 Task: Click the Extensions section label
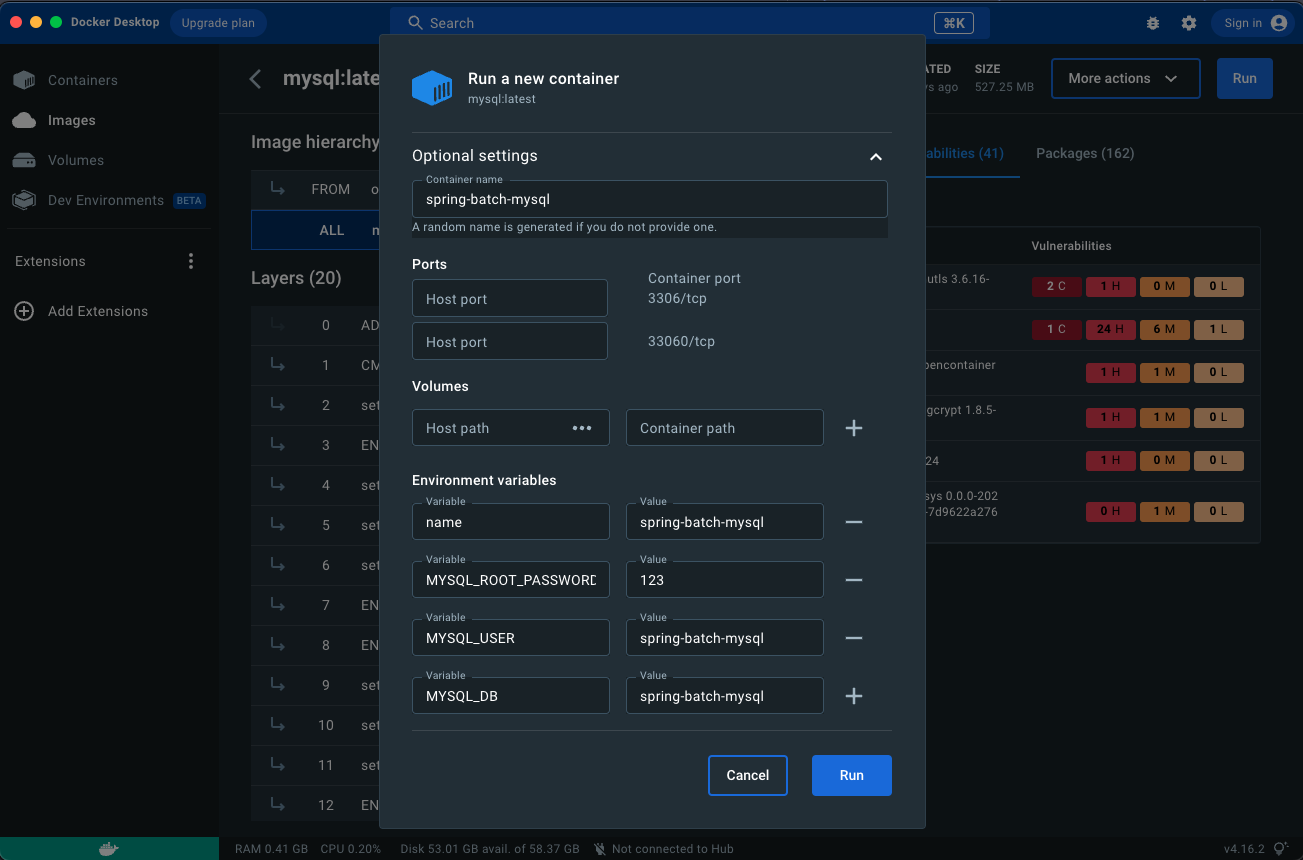[50, 261]
